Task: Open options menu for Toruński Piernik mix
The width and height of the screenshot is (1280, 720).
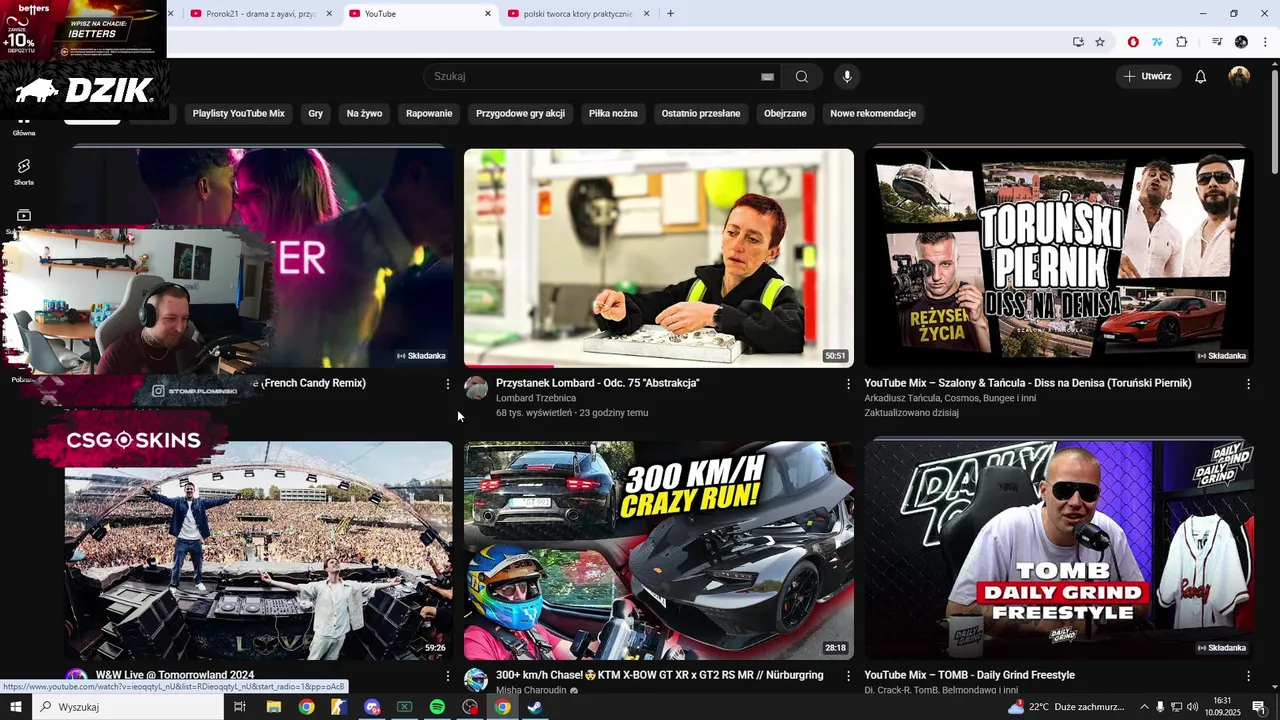Action: click(1248, 384)
